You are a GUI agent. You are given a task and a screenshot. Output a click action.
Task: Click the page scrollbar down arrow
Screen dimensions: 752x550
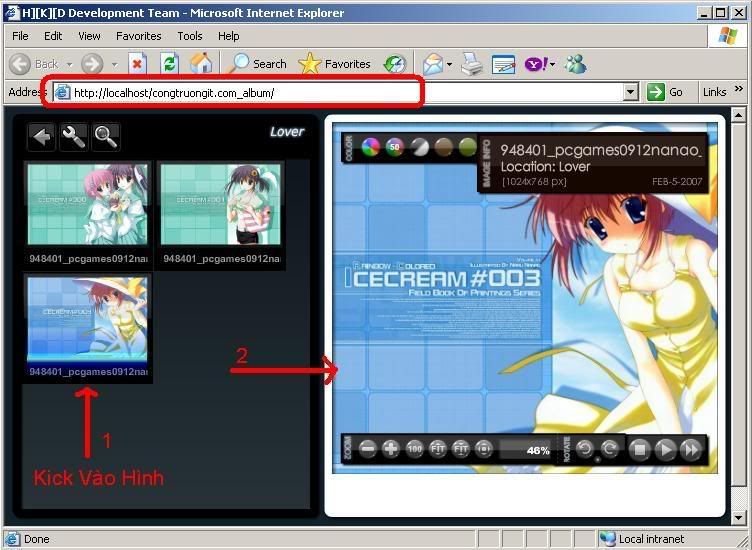pos(738,518)
